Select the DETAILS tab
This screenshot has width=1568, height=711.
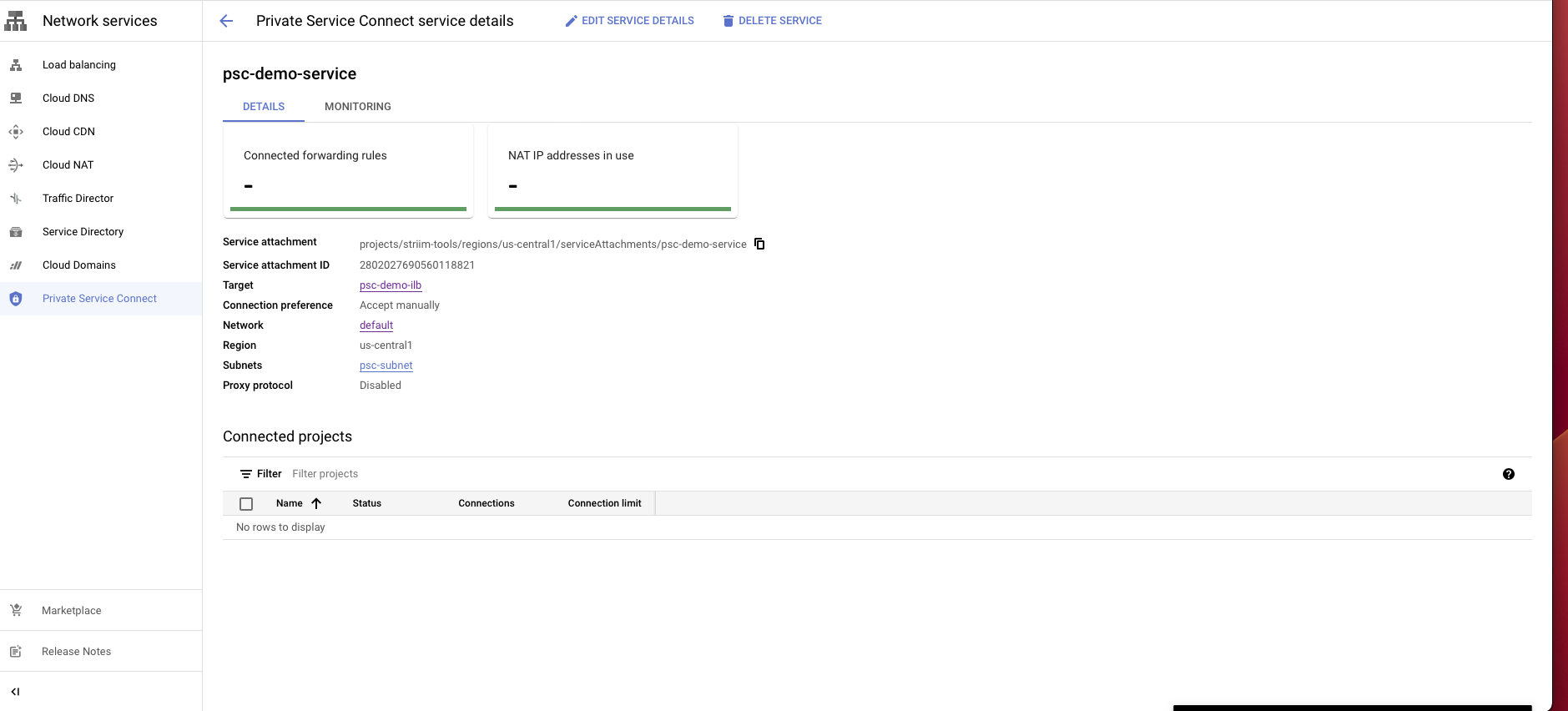coord(264,107)
